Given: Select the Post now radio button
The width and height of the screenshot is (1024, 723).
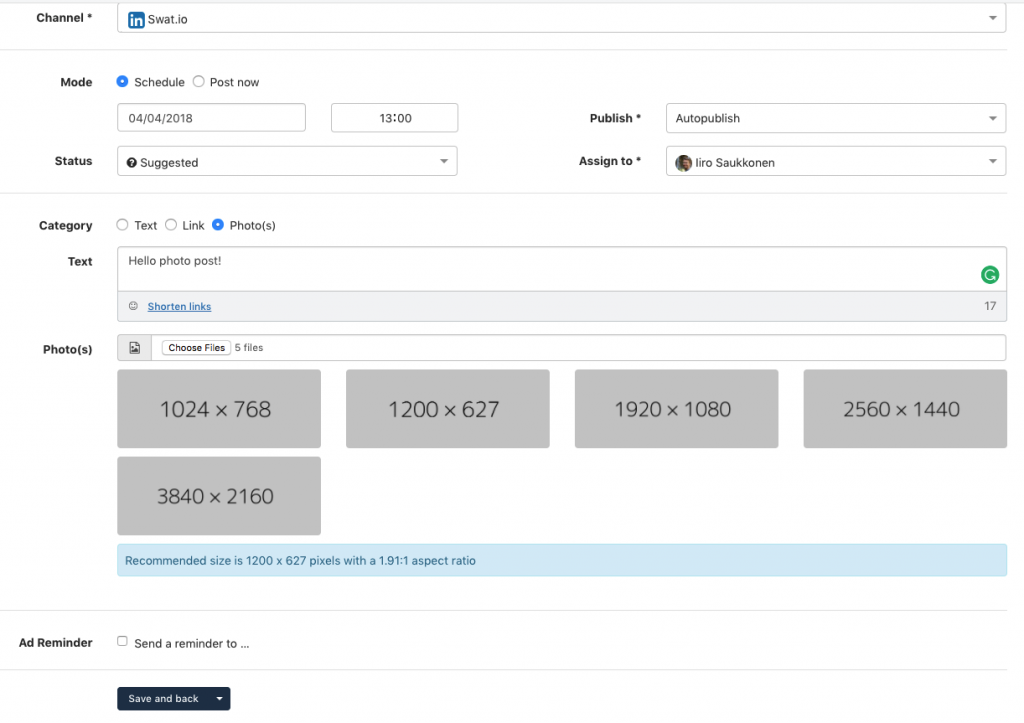Looking at the screenshot, I should point(199,82).
